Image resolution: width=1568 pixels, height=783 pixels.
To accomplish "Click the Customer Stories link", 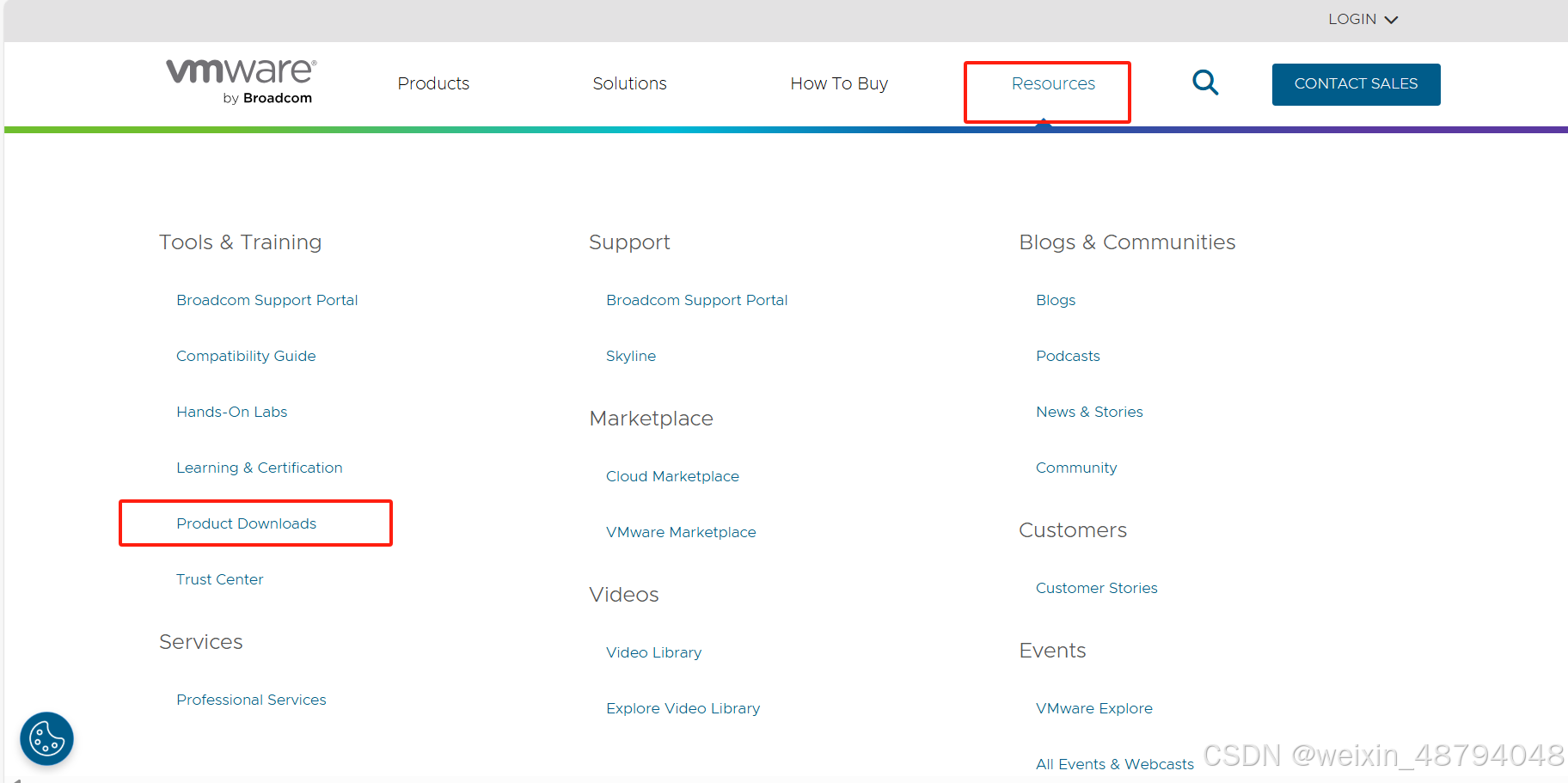I will coord(1096,588).
